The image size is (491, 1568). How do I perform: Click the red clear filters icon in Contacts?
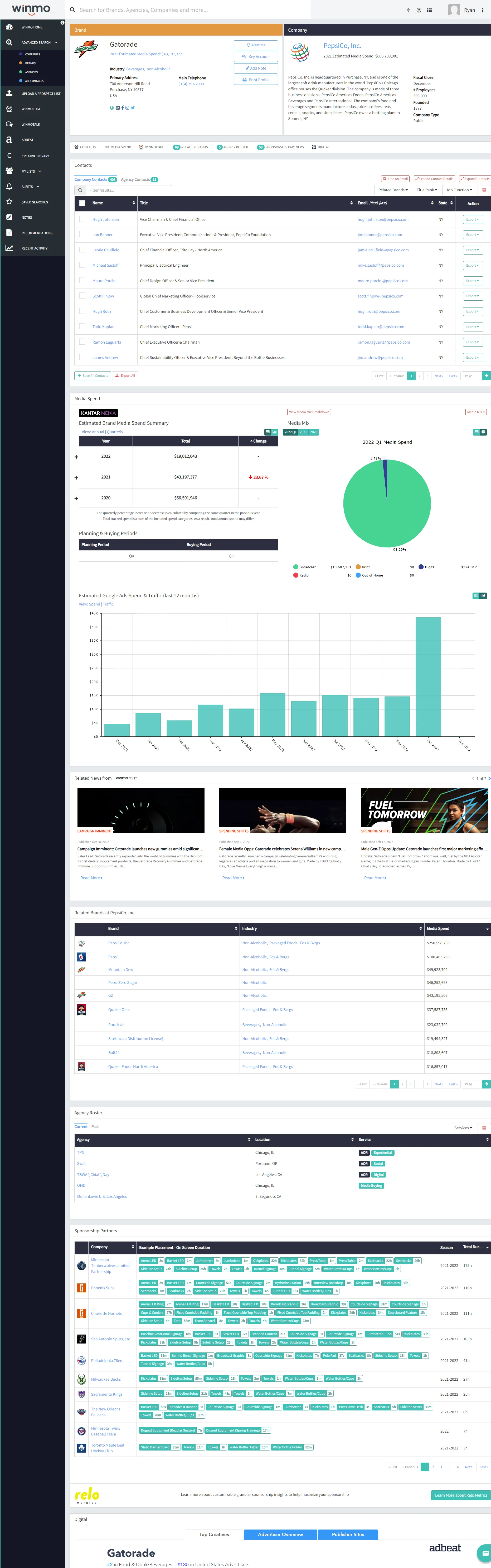[x=484, y=190]
